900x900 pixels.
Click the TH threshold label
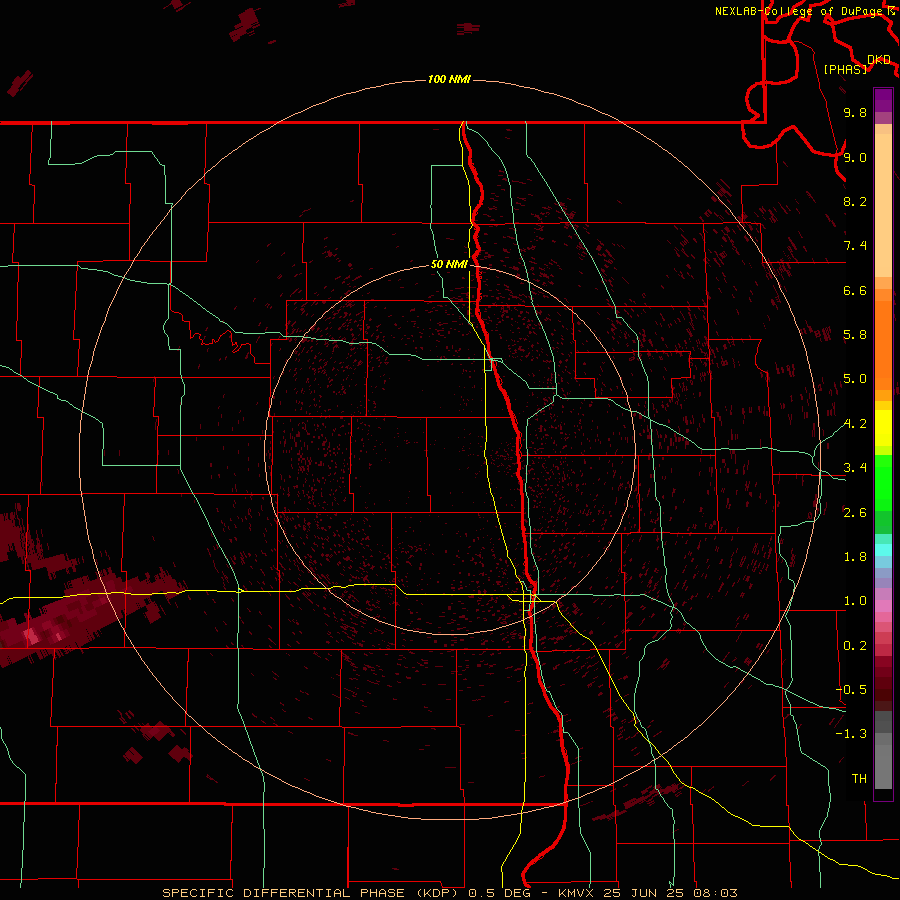coord(859,779)
